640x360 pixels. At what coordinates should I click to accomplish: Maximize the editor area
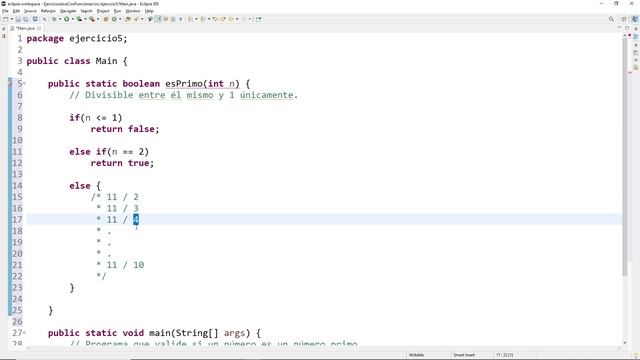627,28
